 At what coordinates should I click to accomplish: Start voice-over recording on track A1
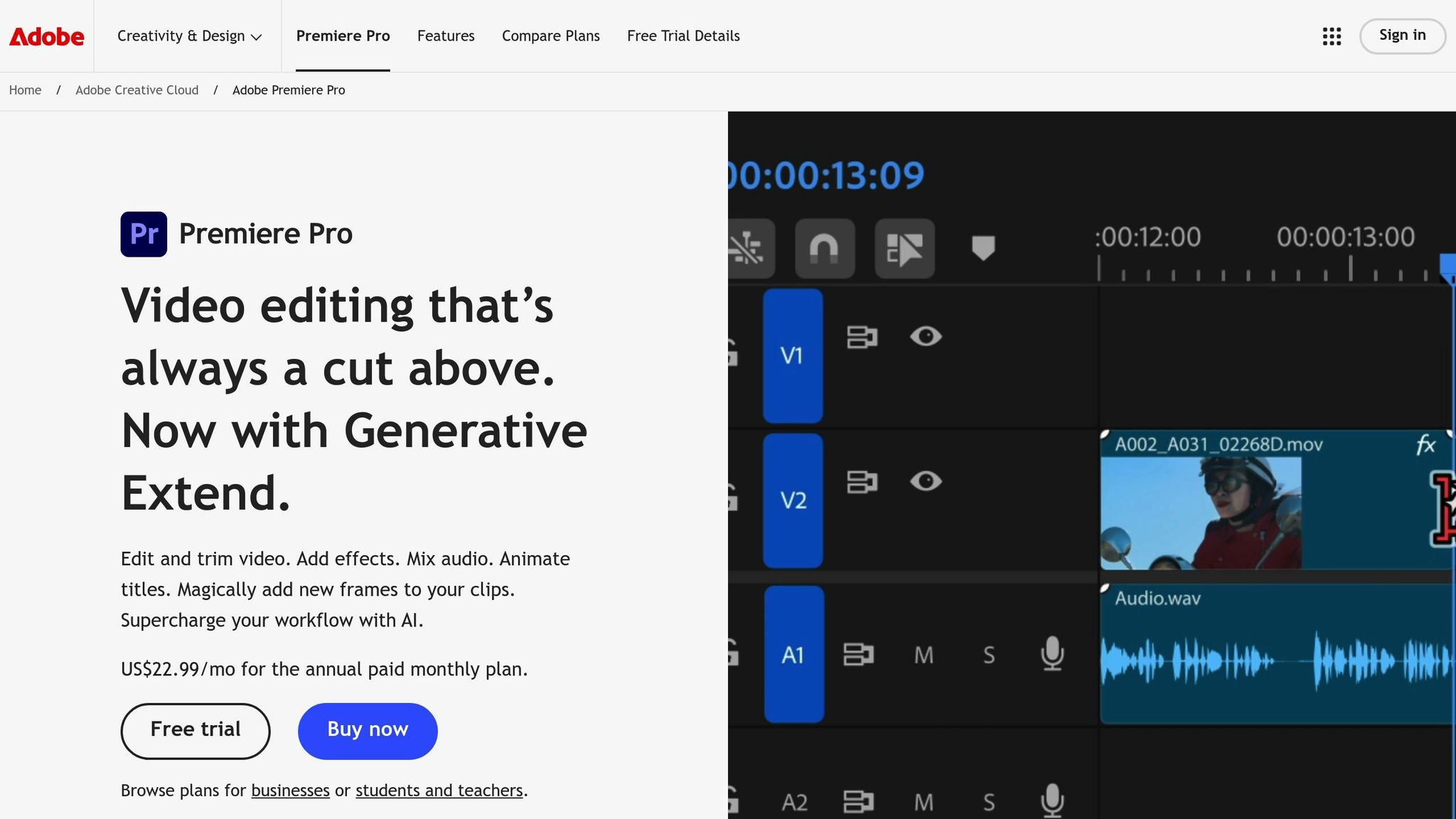pyautogui.click(x=1051, y=655)
